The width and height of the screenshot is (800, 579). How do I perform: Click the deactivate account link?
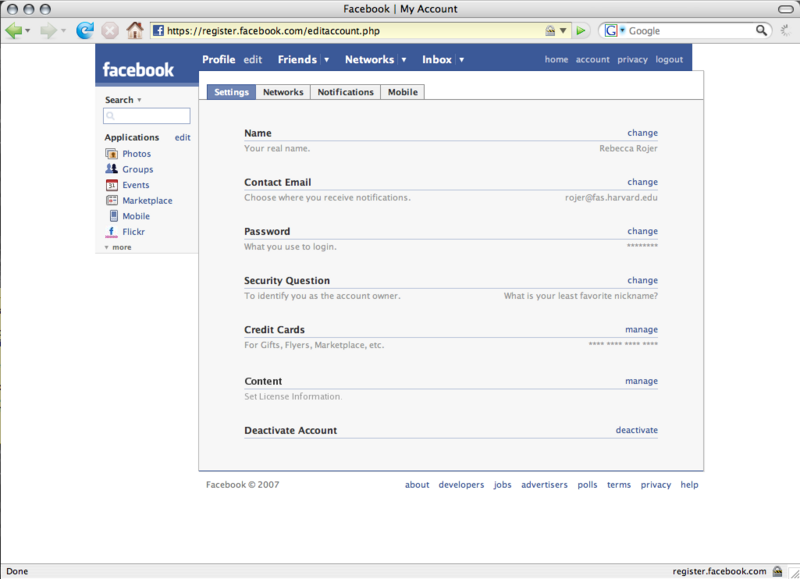637,430
